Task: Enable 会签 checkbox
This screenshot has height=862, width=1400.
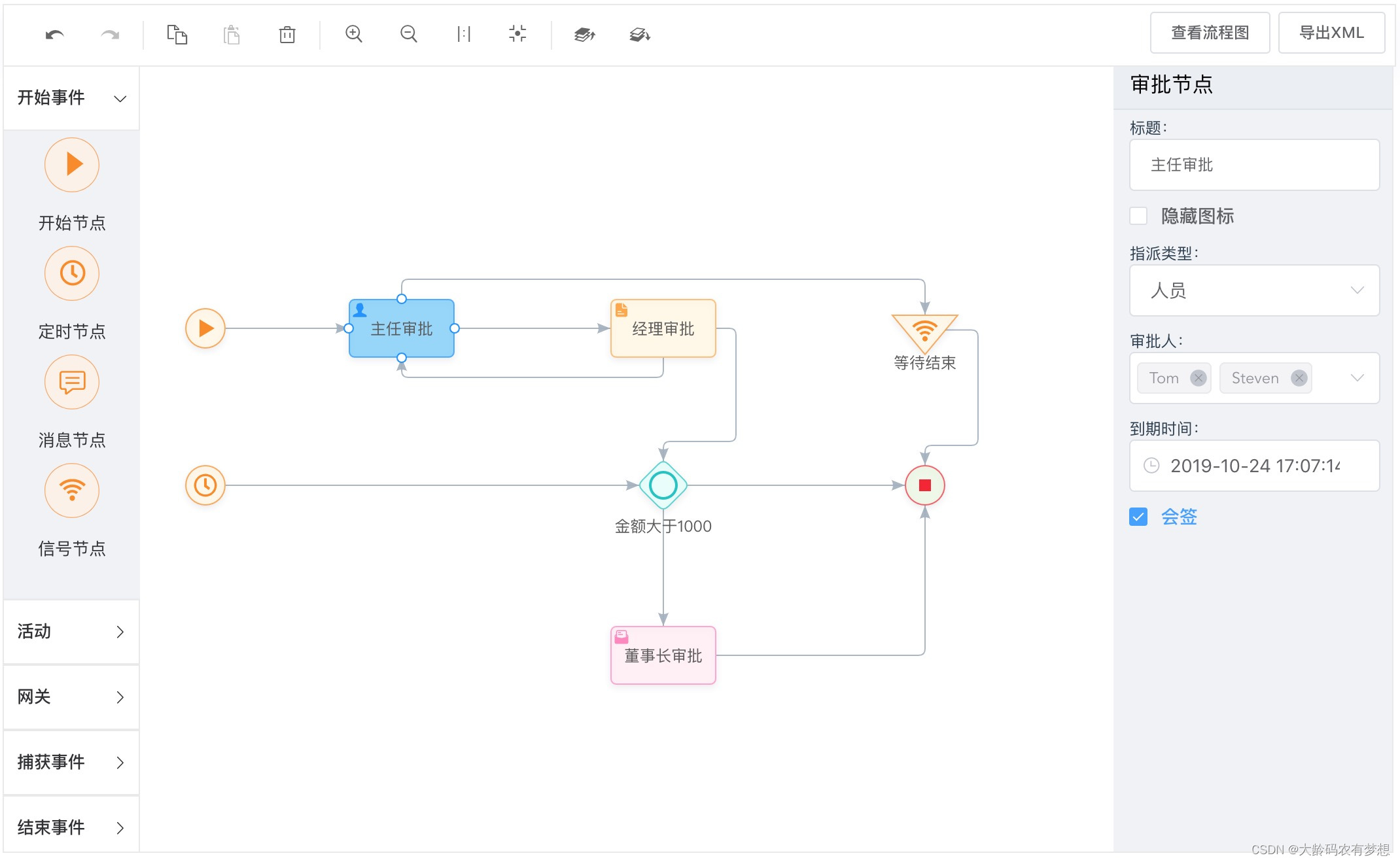Action: pyautogui.click(x=1137, y=516)
